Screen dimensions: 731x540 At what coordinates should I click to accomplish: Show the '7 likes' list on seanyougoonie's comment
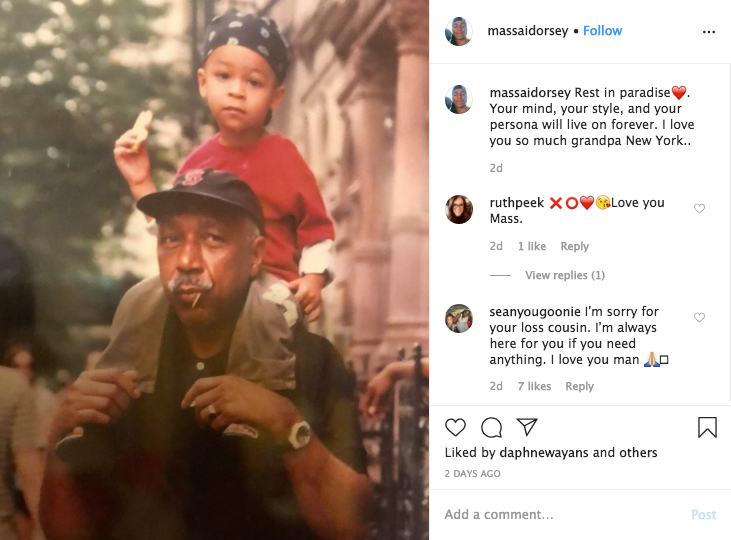[x=534, y=386]
